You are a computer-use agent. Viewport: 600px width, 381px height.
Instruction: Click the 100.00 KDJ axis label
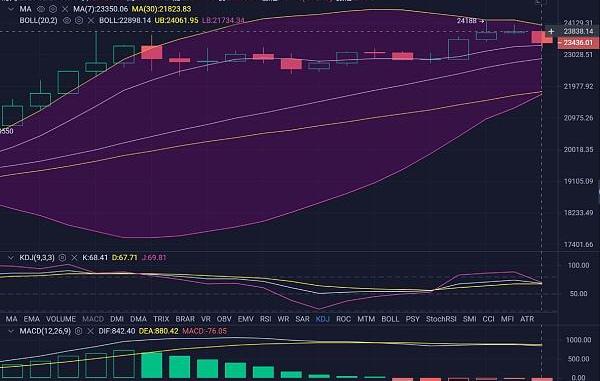pos(578,265)
